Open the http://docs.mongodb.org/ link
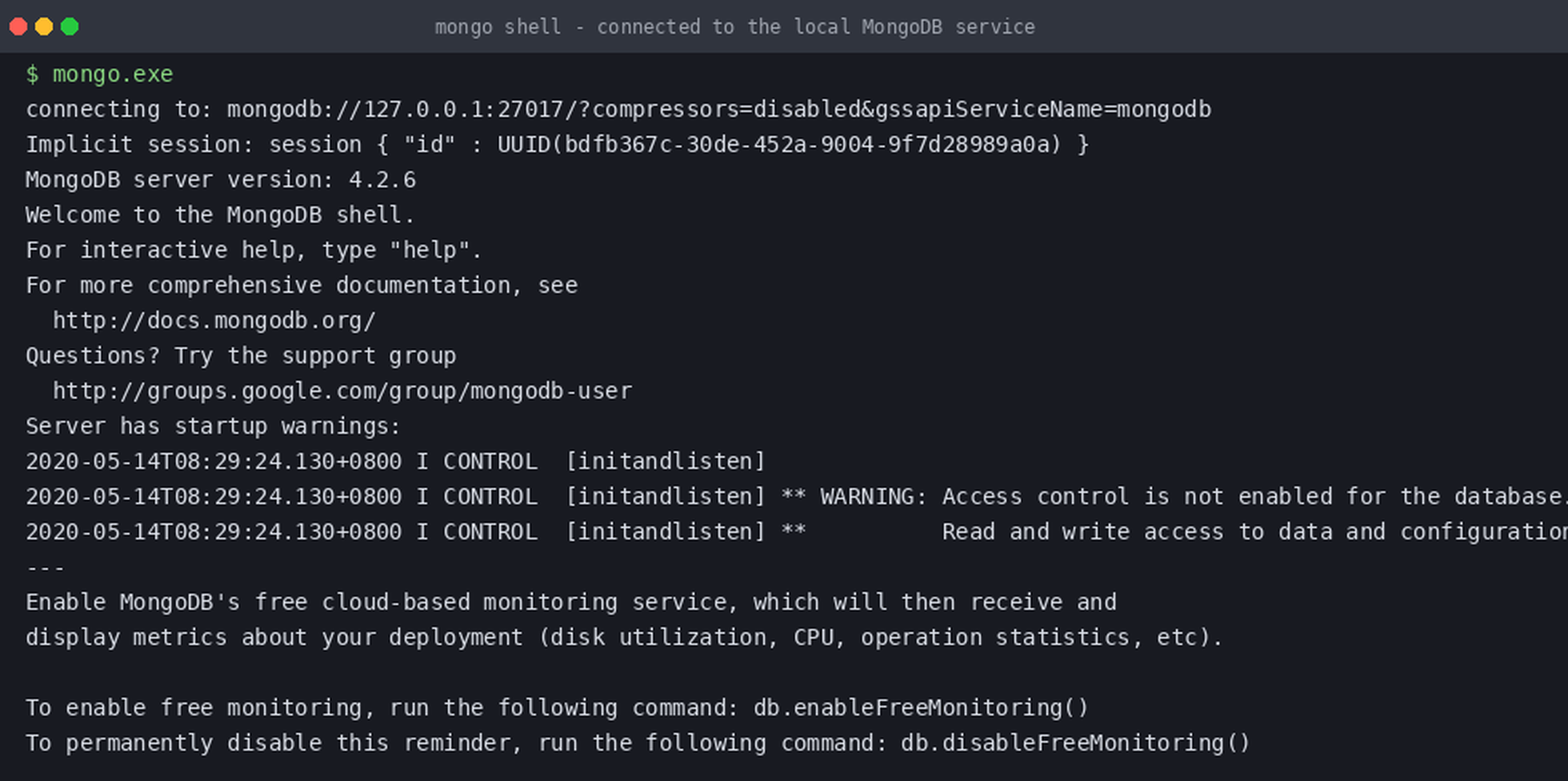Viewport: 1568px width, 781px height. (214, 320)
